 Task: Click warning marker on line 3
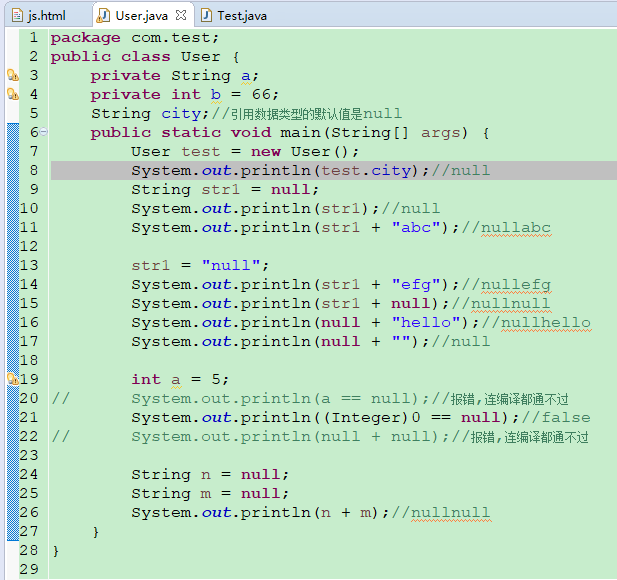click(13, 75)
